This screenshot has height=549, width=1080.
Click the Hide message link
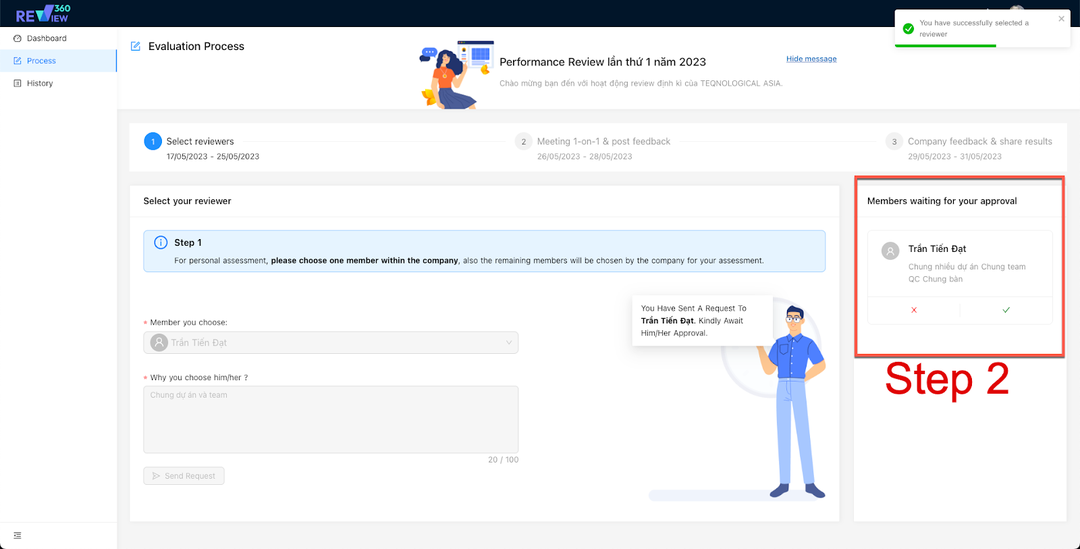click(x=811, y=59)
